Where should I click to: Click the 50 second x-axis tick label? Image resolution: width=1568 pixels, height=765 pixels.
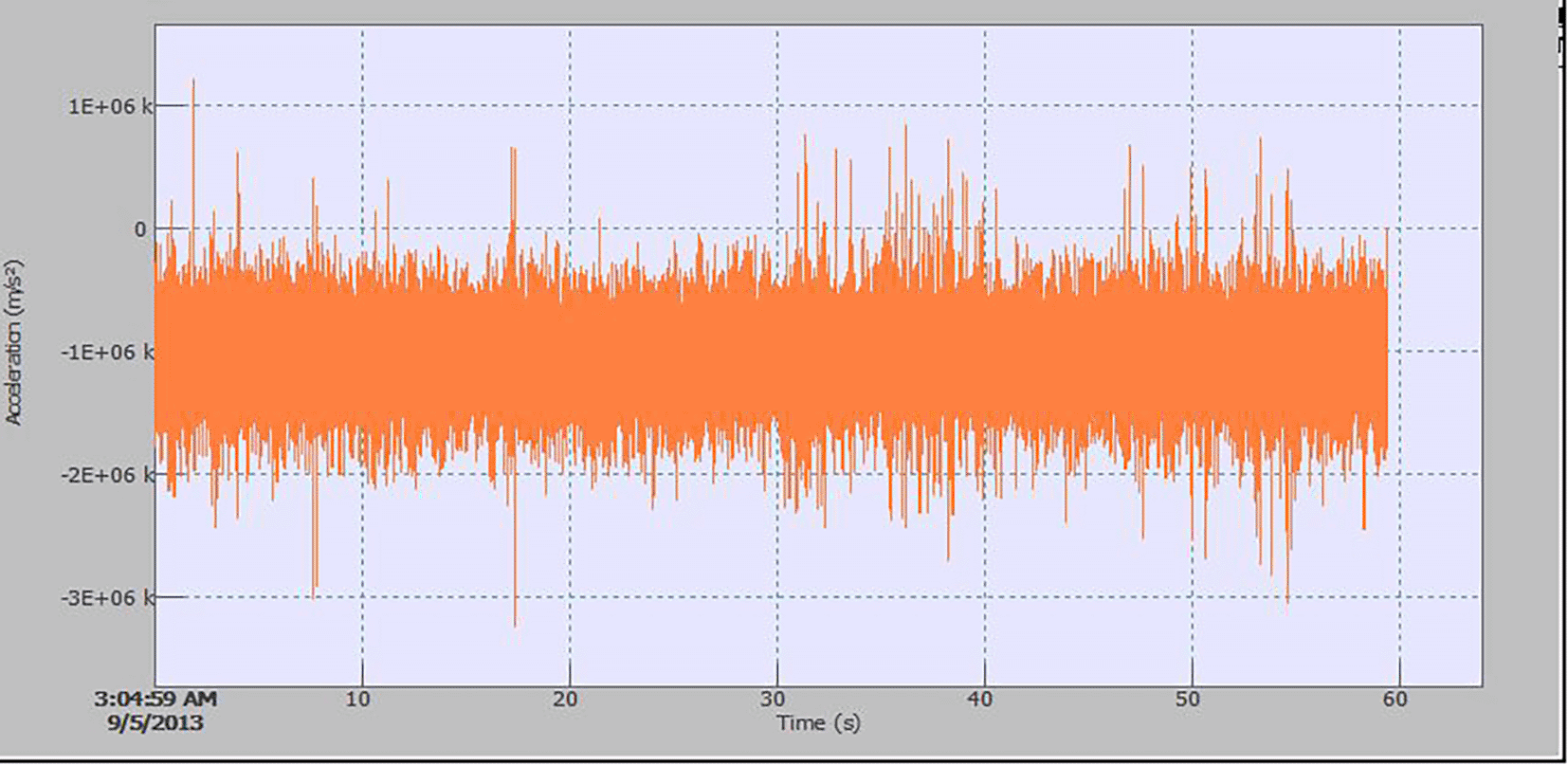[1188, 700]
